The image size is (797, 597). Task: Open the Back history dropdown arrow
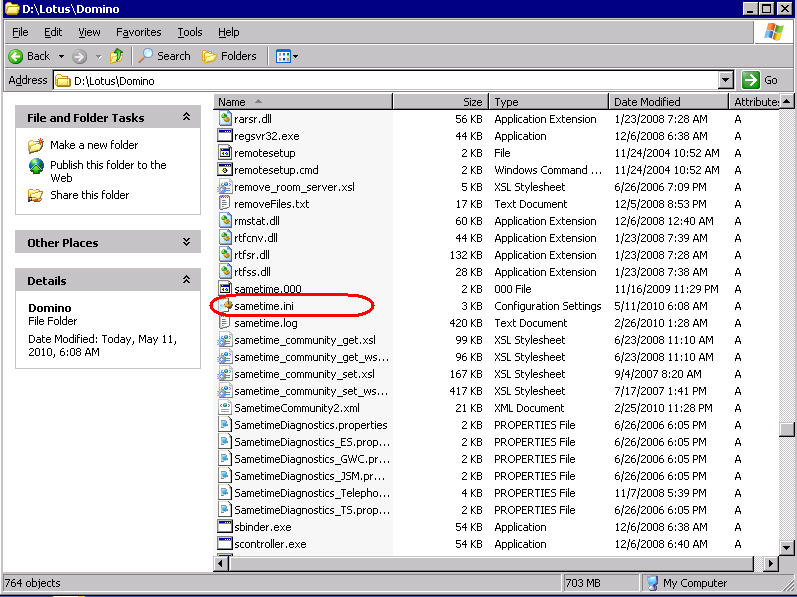coord(61,56)
